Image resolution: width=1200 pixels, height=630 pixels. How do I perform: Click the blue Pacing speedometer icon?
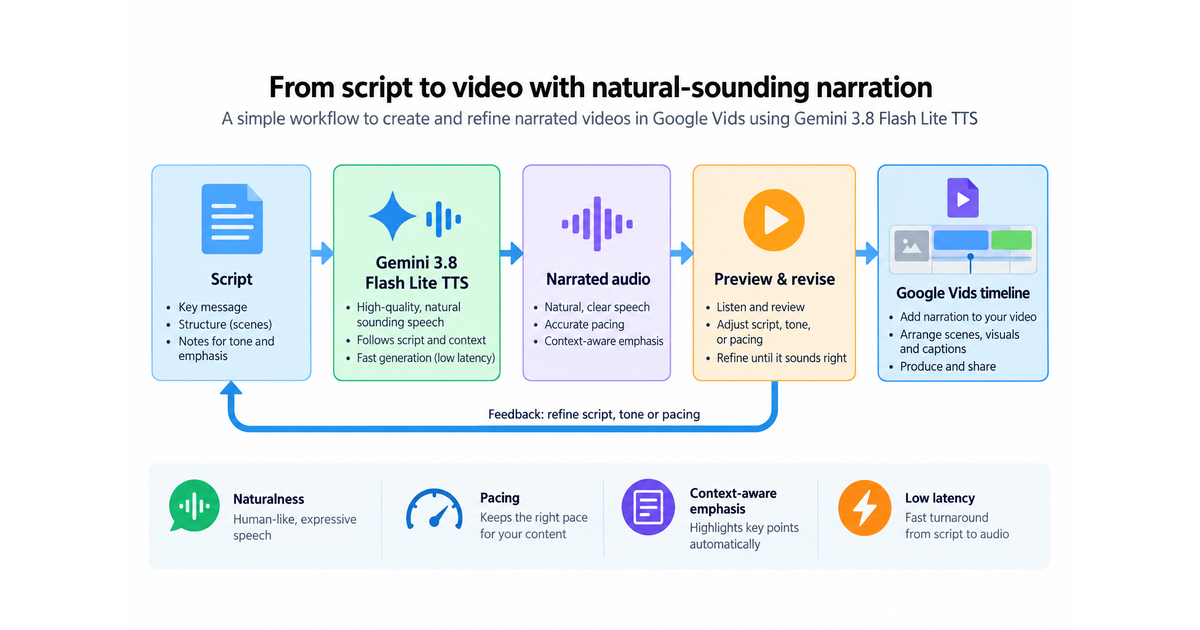pyautogui.click(x=433, y=510)
